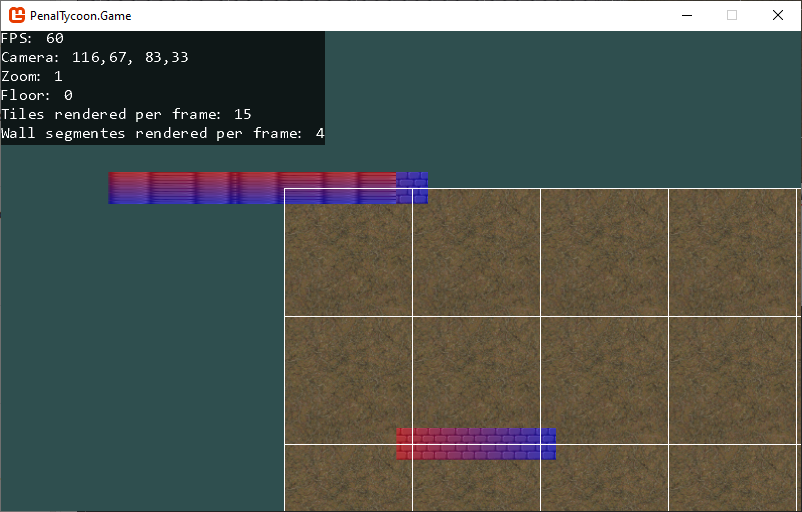Maximize the PenalTycoon.Game window

coord(732,15)
